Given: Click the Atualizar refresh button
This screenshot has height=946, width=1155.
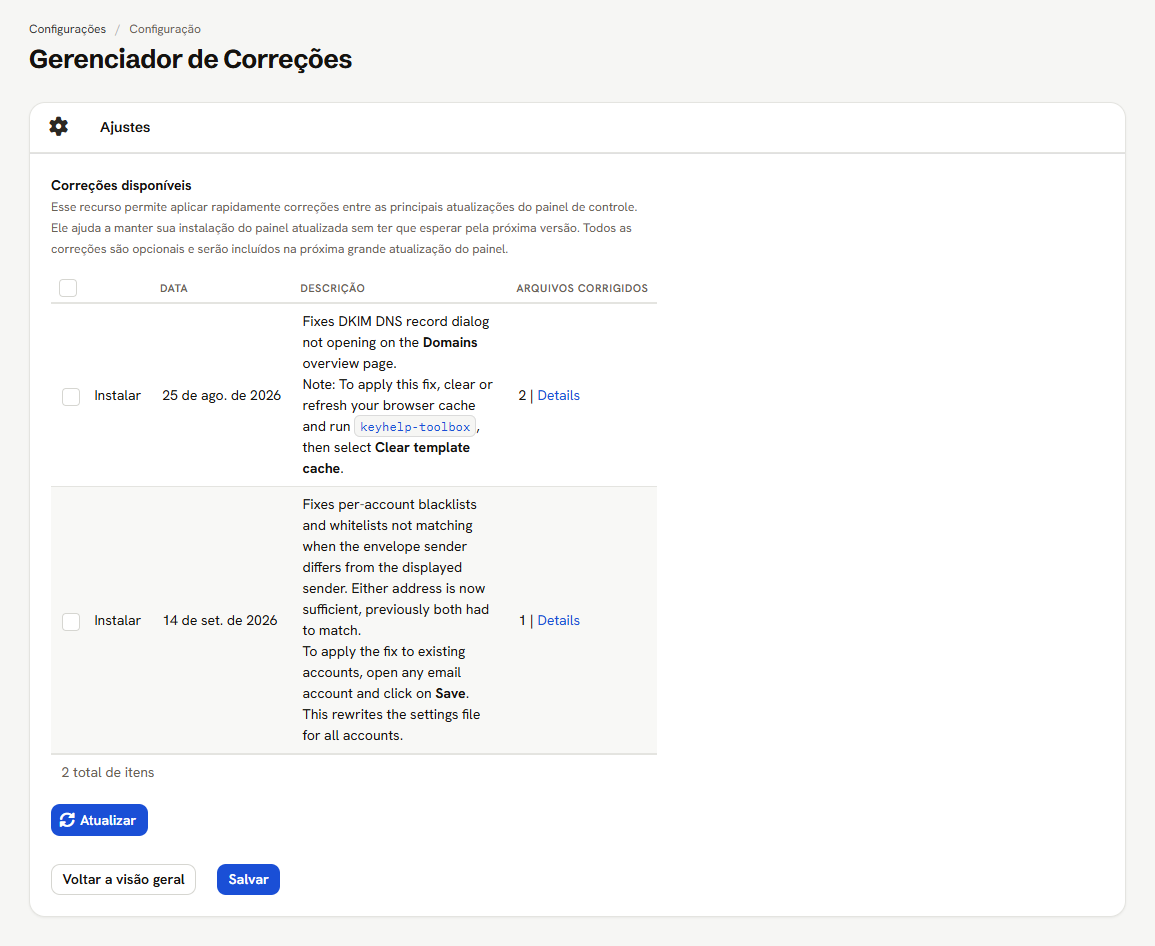Looking at the screenshot, I should coord(99,820).
